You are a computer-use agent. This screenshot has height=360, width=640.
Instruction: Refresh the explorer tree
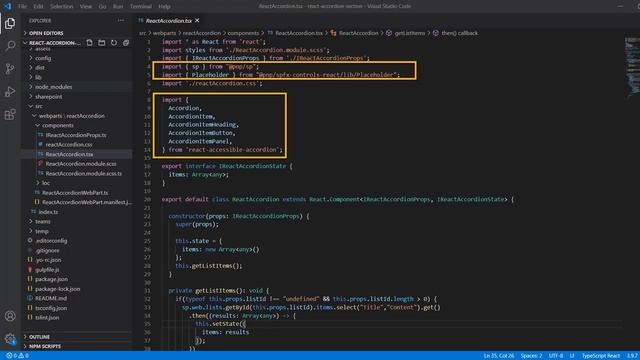click(x=114, y=42)
